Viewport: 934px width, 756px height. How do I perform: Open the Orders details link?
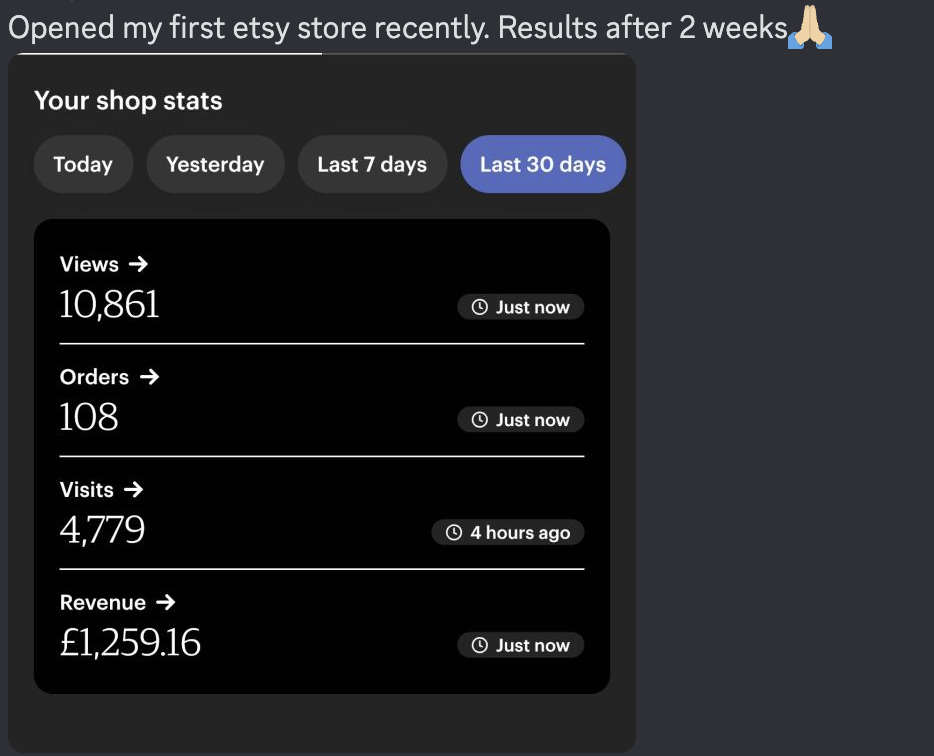[94, 377]
